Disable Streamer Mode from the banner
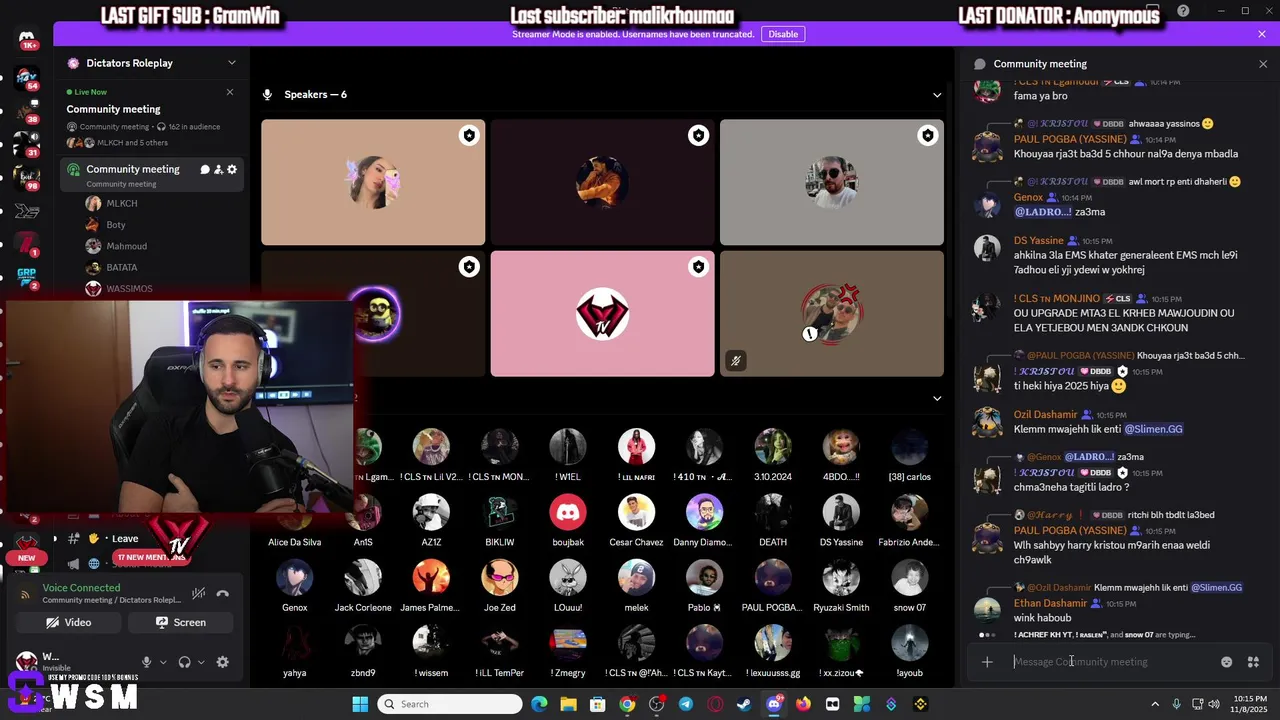The height and width of the screenshot is (720, 1280). (783, 34)
